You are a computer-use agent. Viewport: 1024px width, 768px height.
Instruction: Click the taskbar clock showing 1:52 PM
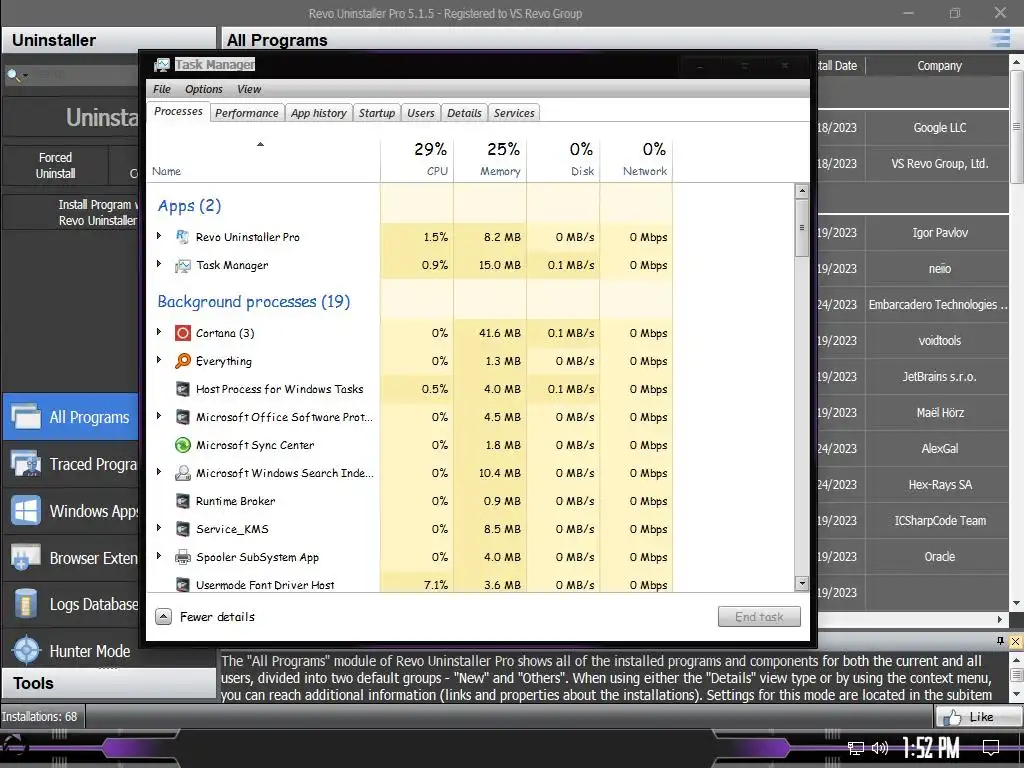[931, 748]
